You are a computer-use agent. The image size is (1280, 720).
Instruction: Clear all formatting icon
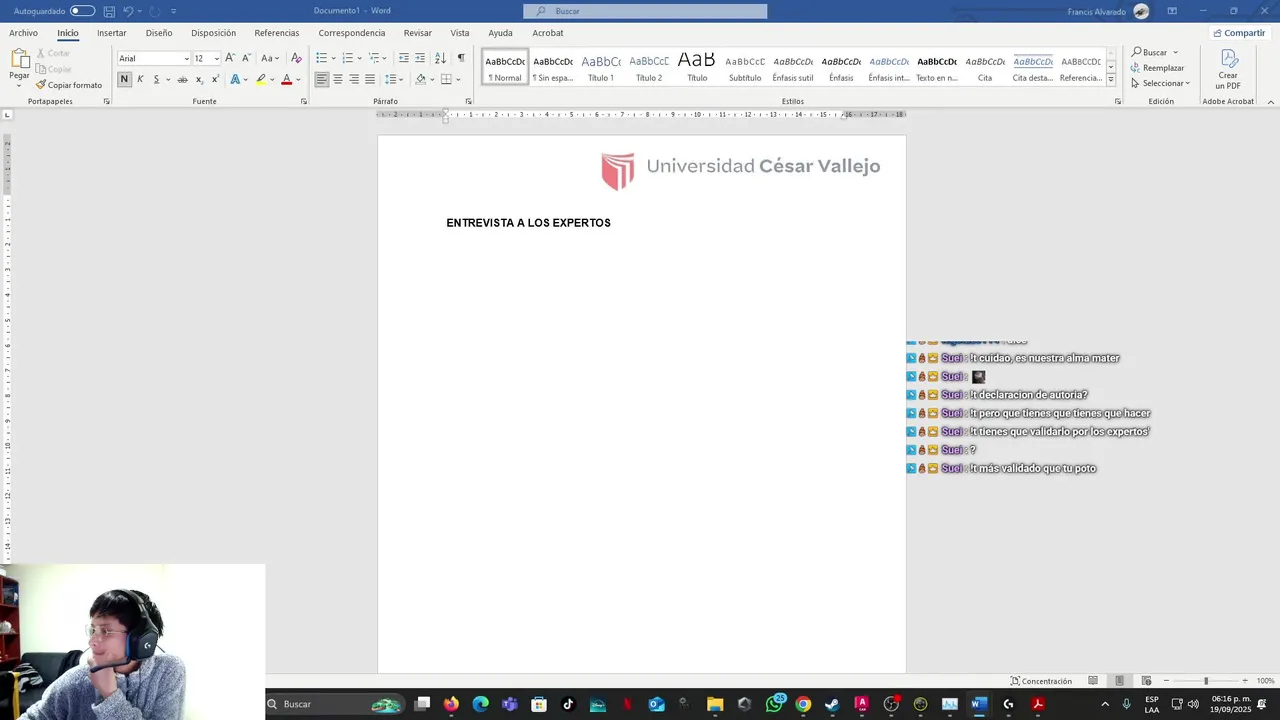click(x=296, y=58)
